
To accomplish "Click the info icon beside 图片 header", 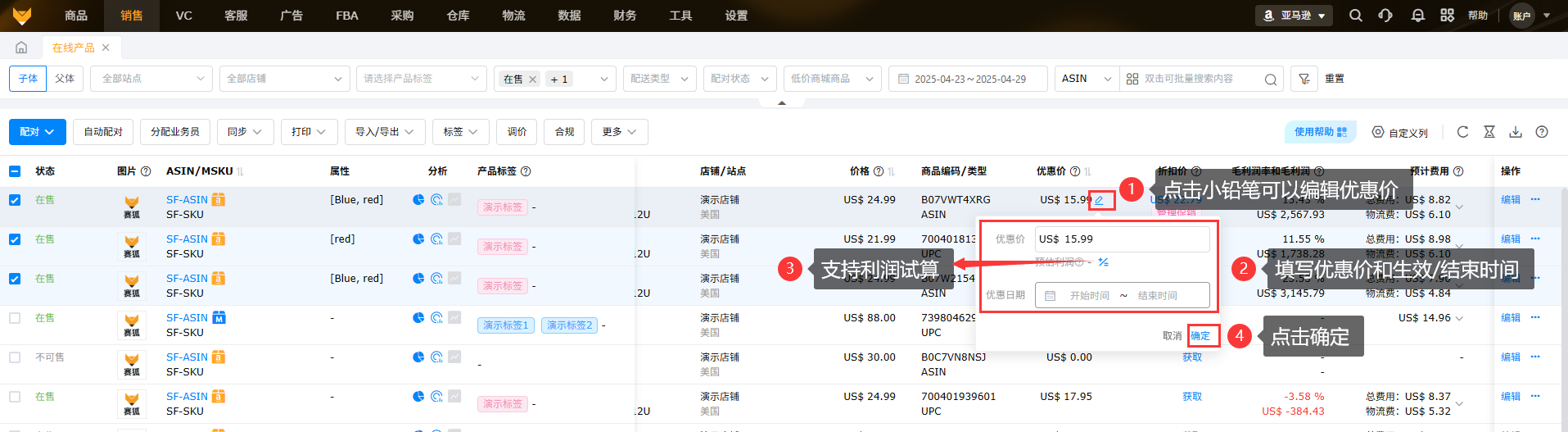I will [146, 171].
